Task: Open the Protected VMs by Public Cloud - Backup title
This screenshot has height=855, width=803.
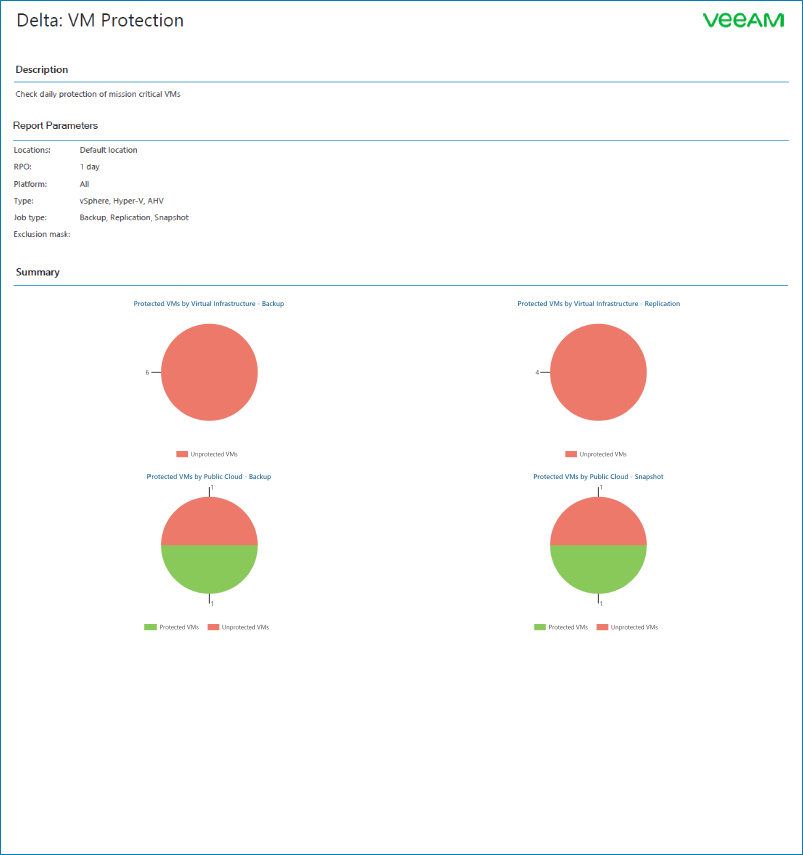Action: click(209, 477)
